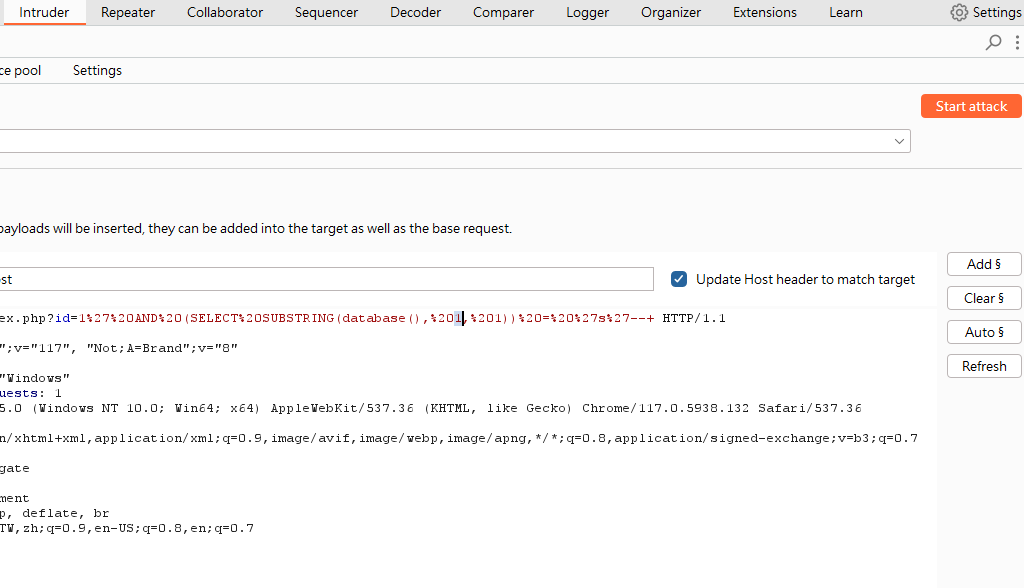
Task: Open the three-dot options menu
Action: pyautogui.click(x=1017, y=42)
